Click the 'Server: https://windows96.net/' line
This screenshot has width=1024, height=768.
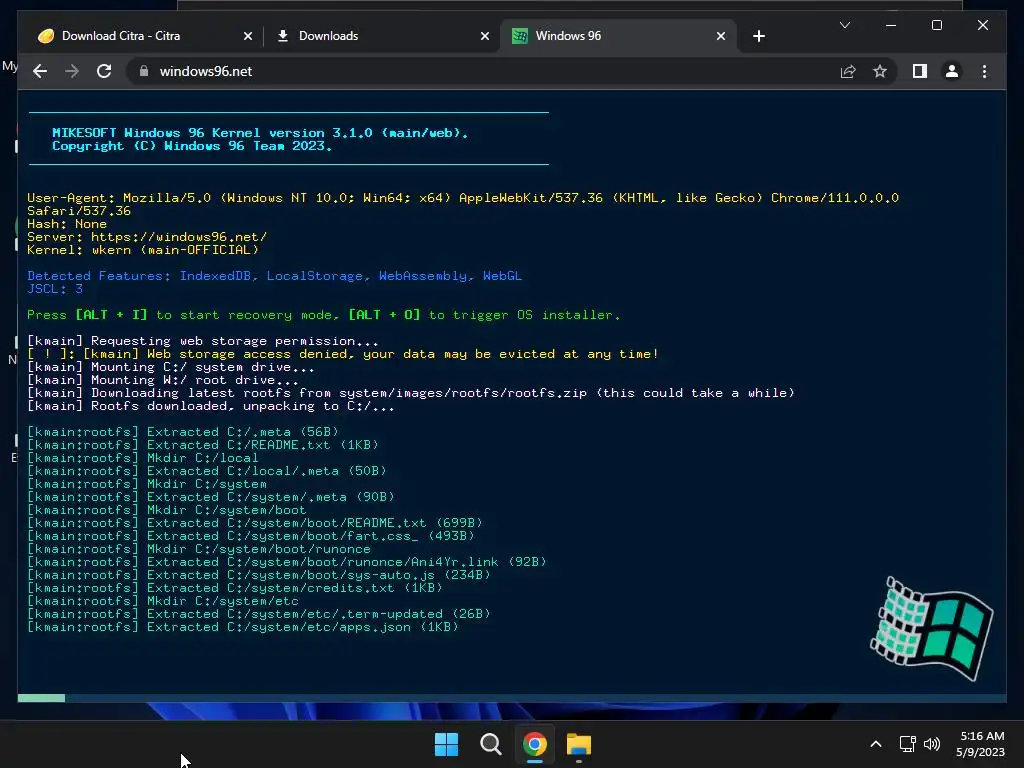coord(147,236)
